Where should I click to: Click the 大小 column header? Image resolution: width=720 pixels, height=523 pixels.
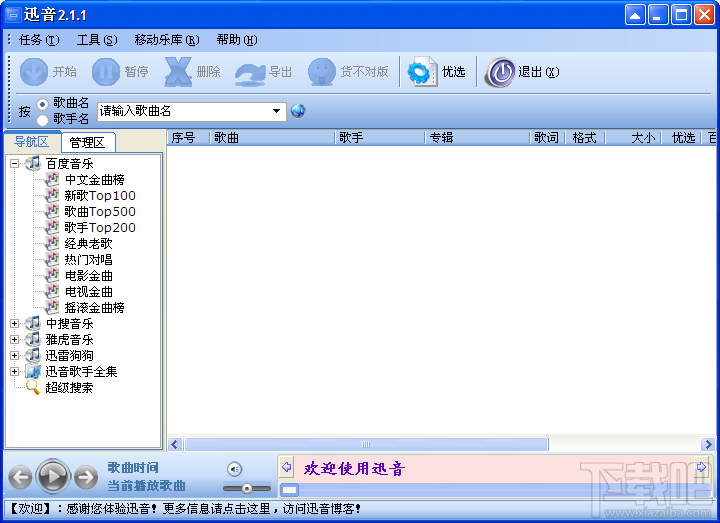click(x=633, y=137)
